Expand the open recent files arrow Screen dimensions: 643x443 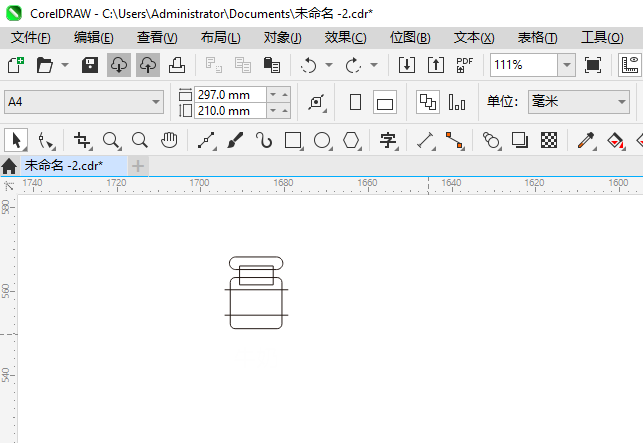[65, 65]
